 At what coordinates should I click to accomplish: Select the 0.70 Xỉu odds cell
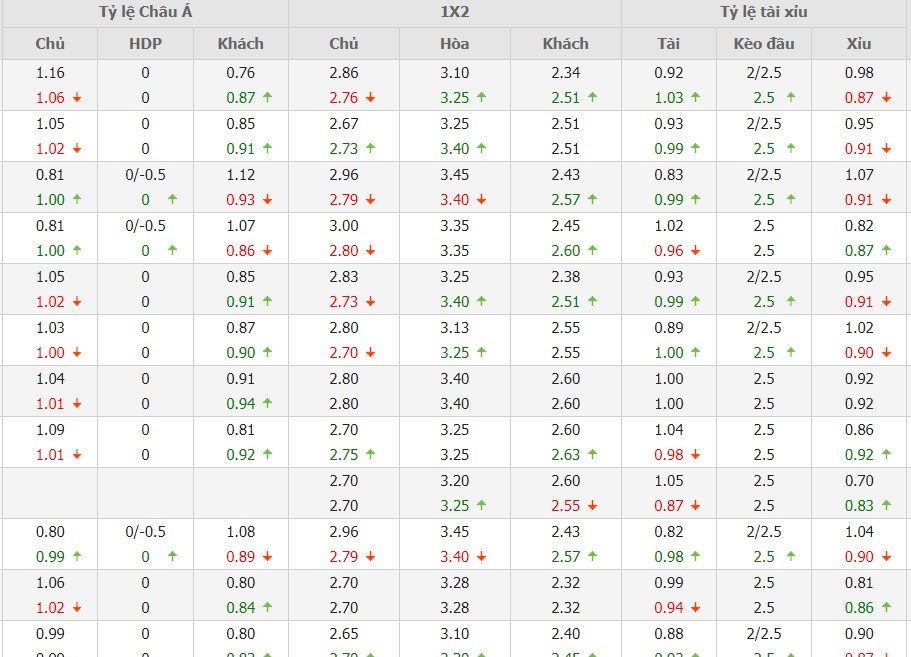point(859,481)
